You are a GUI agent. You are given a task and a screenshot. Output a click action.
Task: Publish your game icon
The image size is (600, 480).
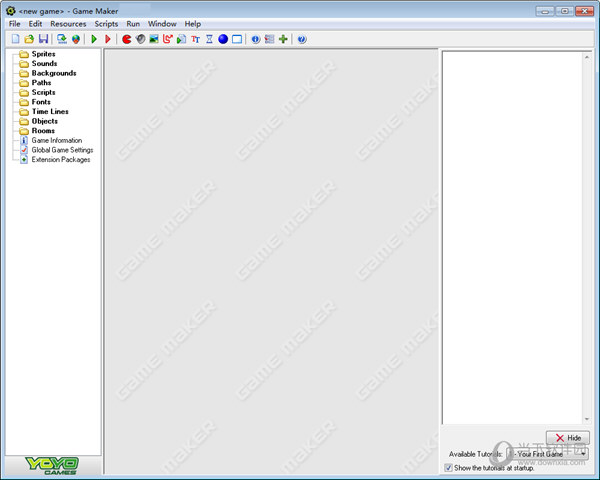pos(76,39)
